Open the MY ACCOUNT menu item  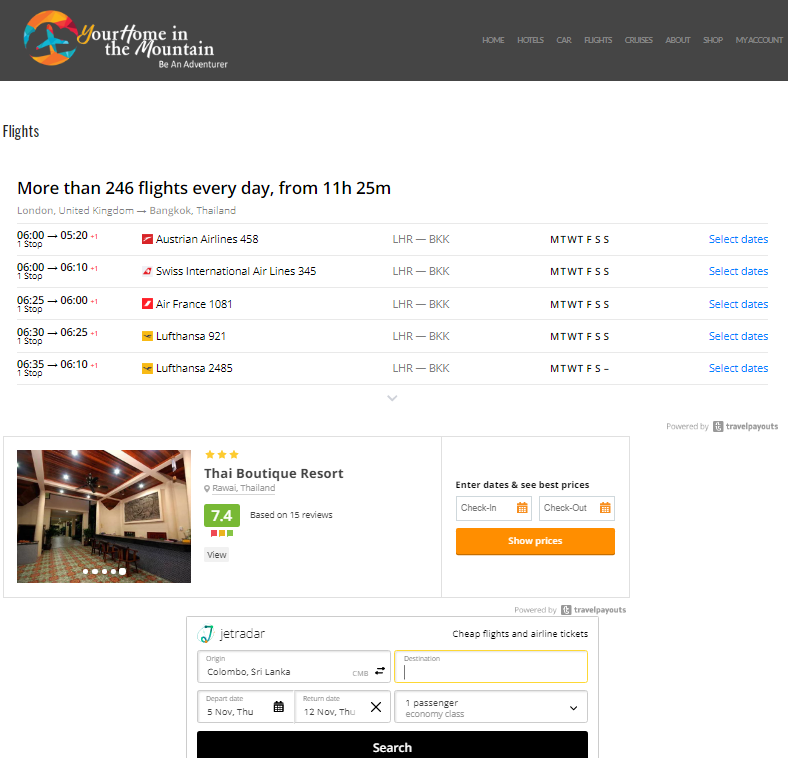click(759, 40)
